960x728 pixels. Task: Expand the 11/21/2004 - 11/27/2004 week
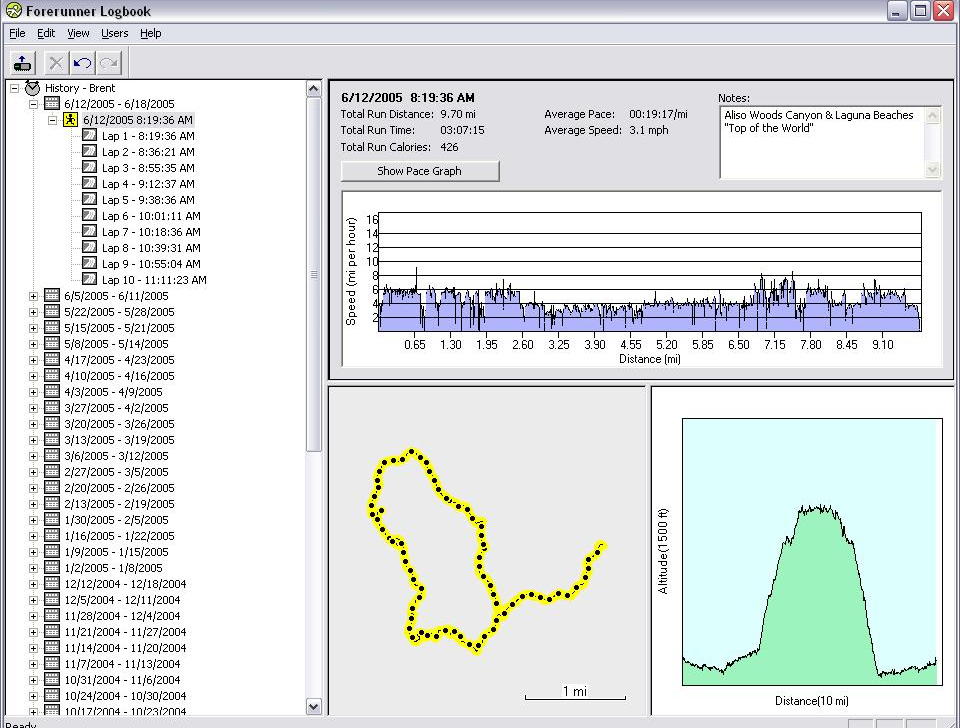pyautogui.click(x=34, y=632)
